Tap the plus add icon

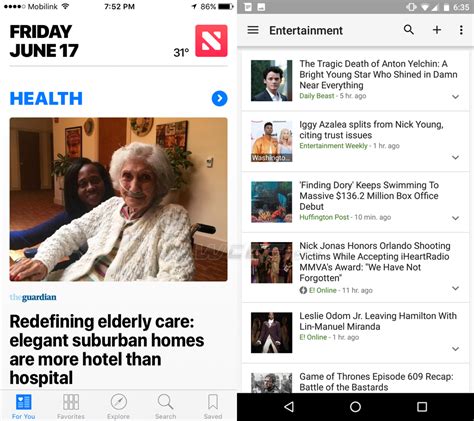coord(437,30)
